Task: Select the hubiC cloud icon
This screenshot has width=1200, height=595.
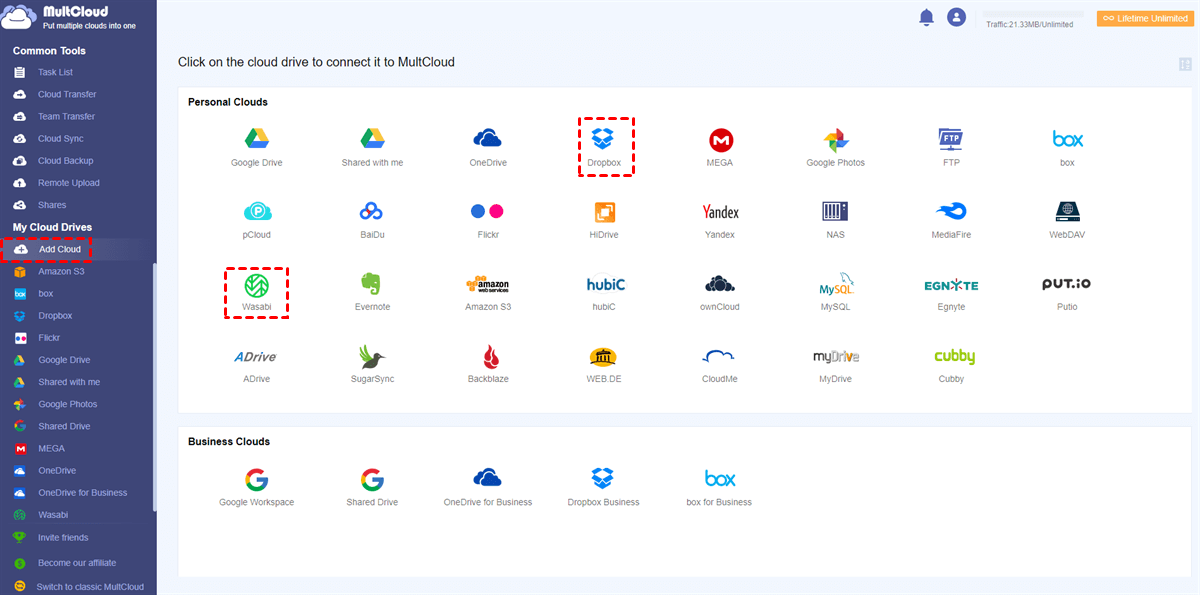Action: [605, 292]
